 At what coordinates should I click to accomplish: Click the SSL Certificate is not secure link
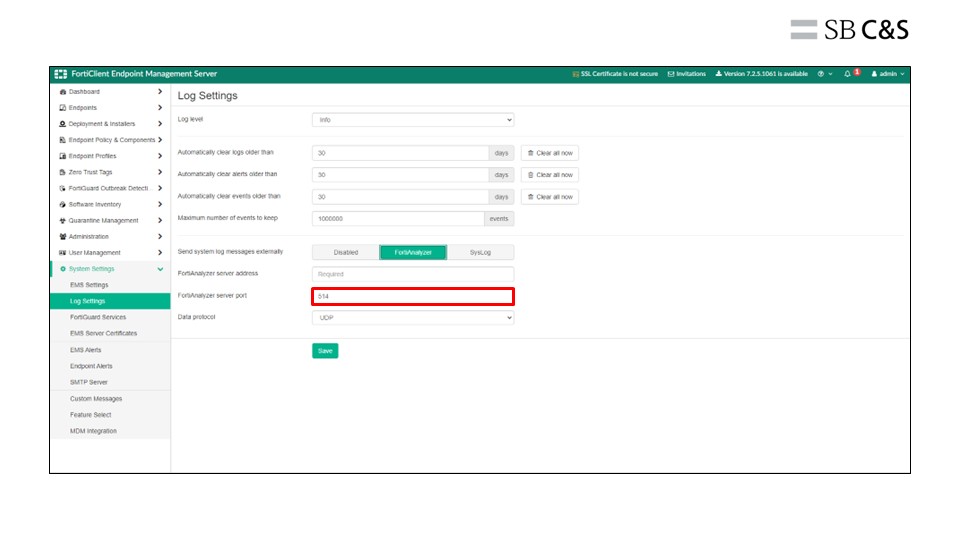(619, 74)
